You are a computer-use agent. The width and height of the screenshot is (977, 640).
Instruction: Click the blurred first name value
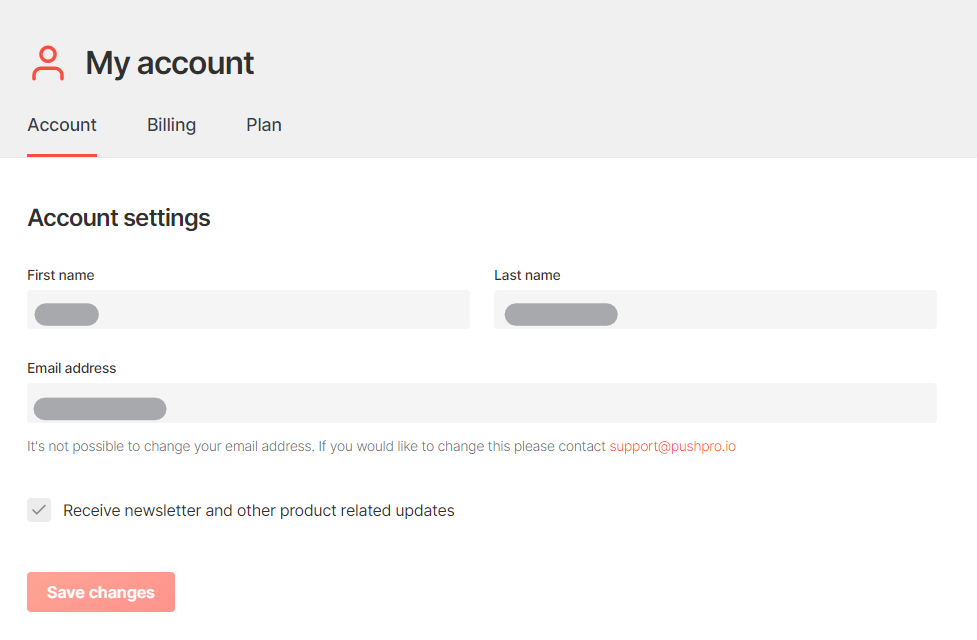click(x=67, y=315)
